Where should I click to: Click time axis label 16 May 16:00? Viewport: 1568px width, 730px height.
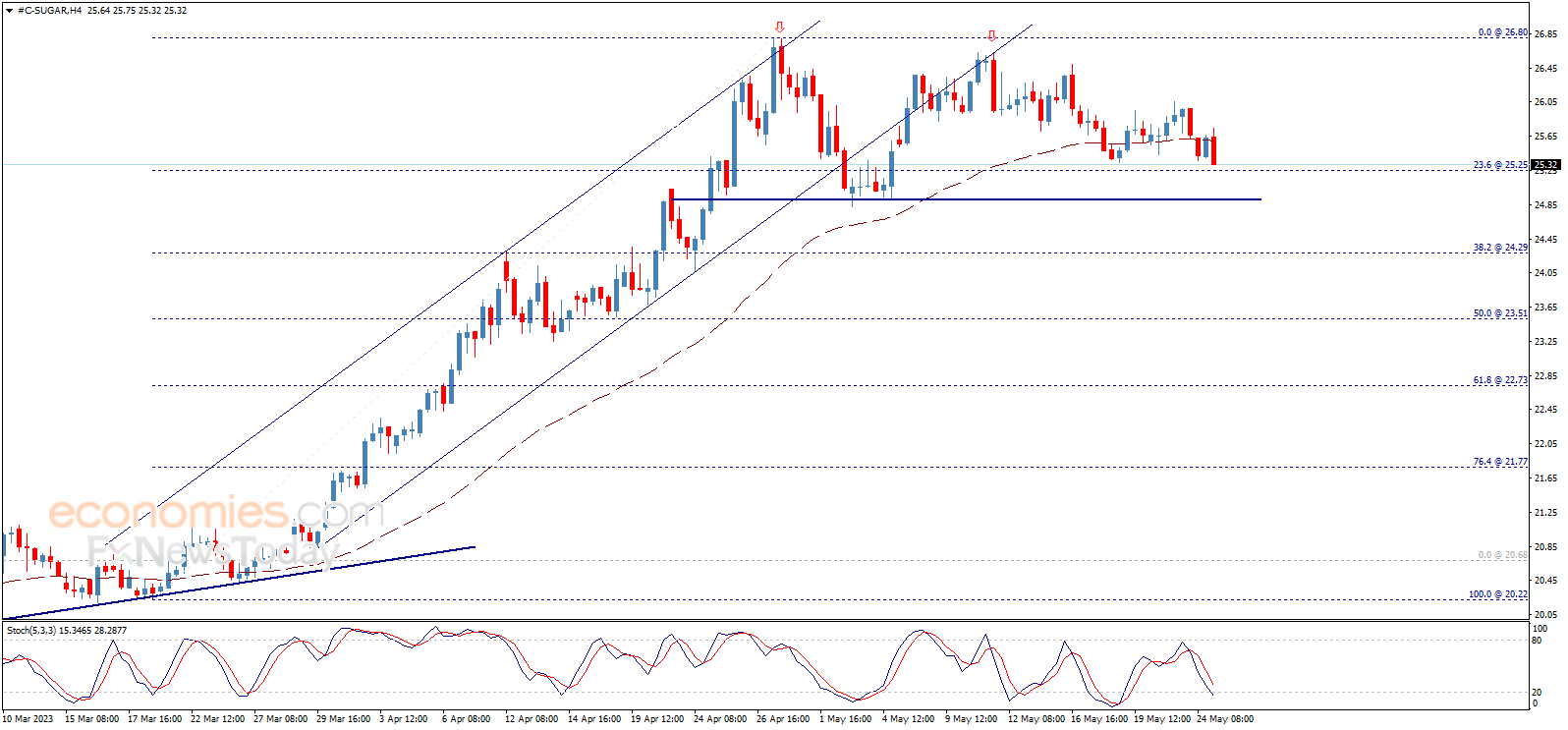(x=1098, y=719)
